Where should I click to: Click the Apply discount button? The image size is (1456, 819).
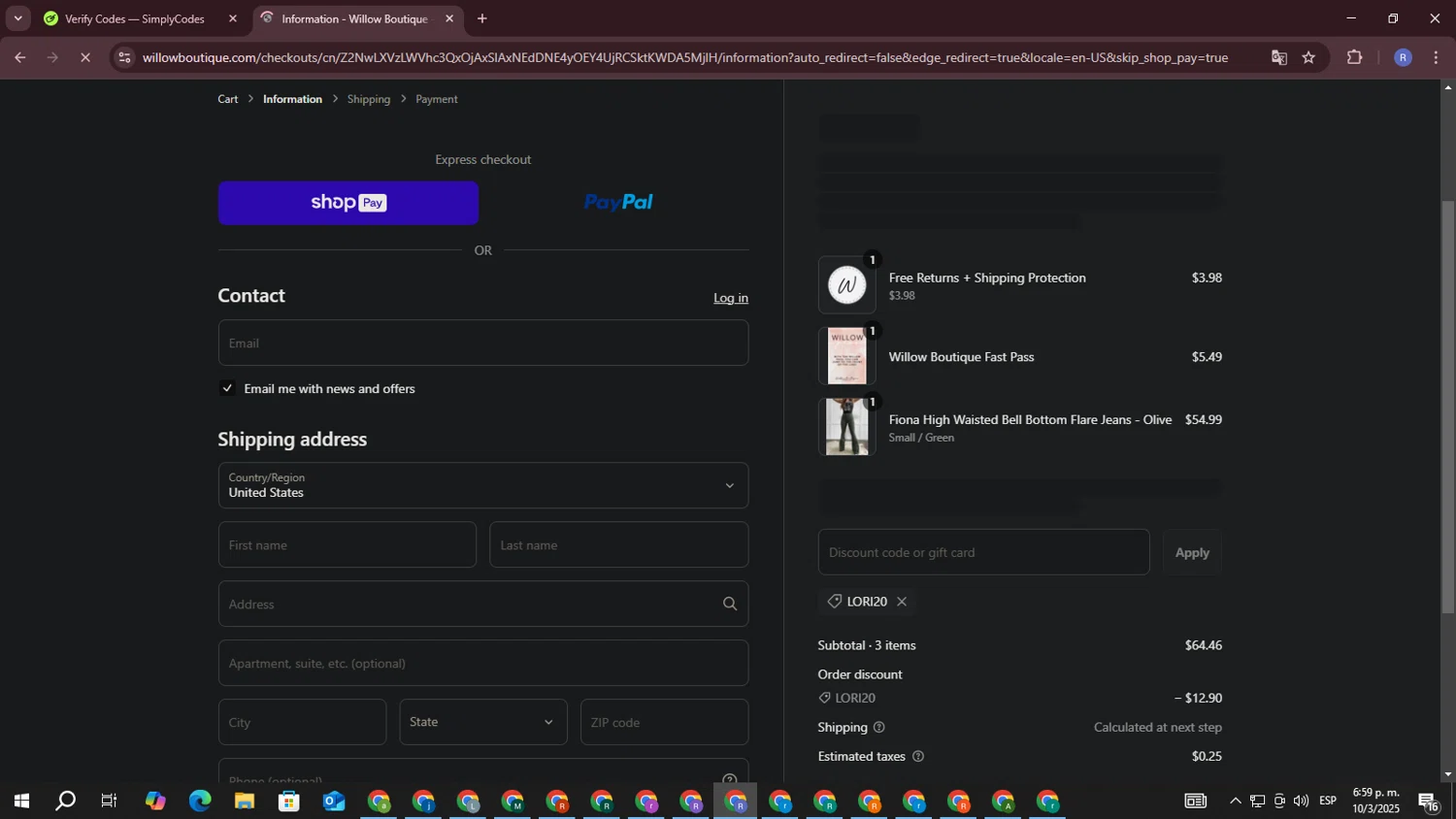pos(1192,552)
